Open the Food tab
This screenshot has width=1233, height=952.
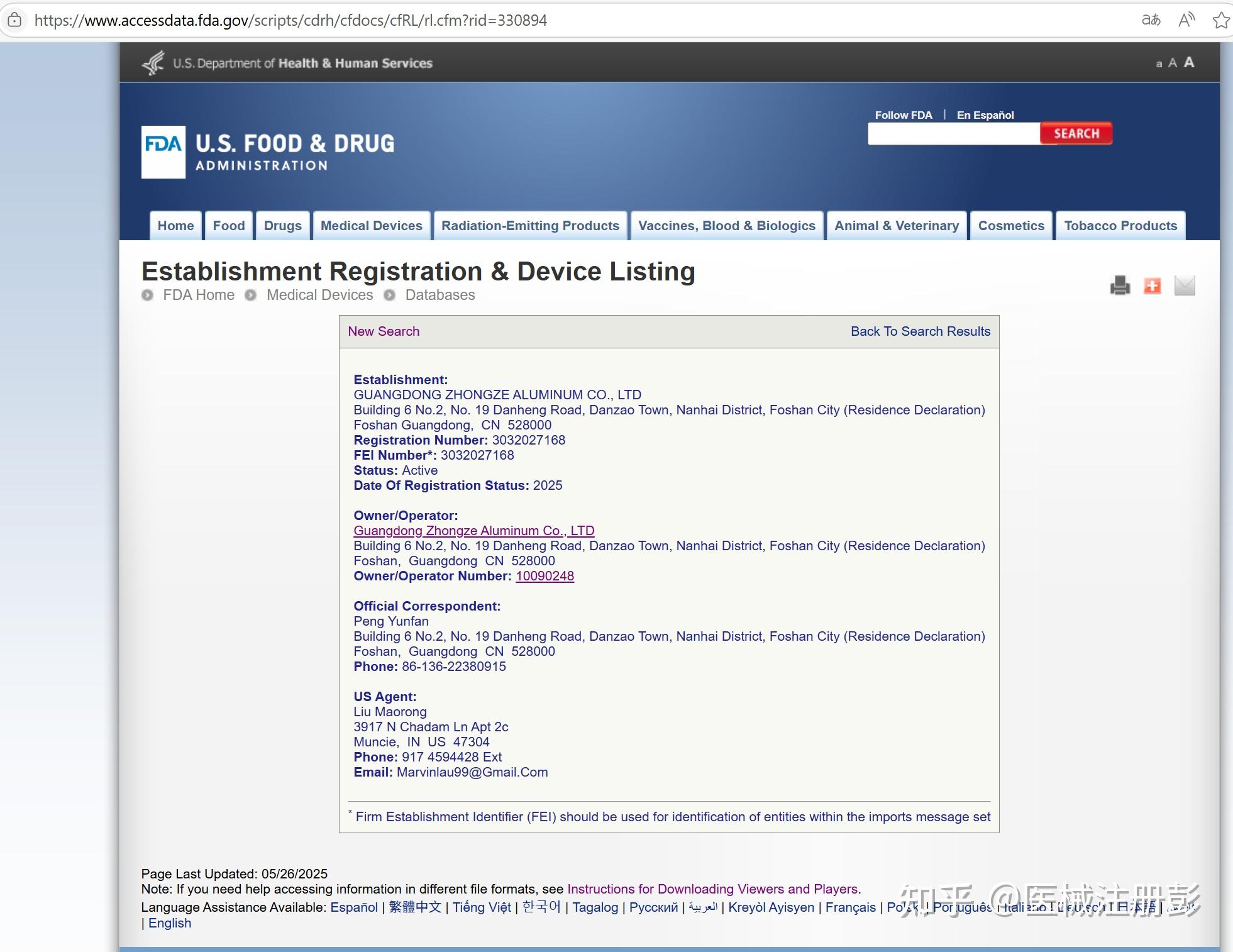click(229, 226)
